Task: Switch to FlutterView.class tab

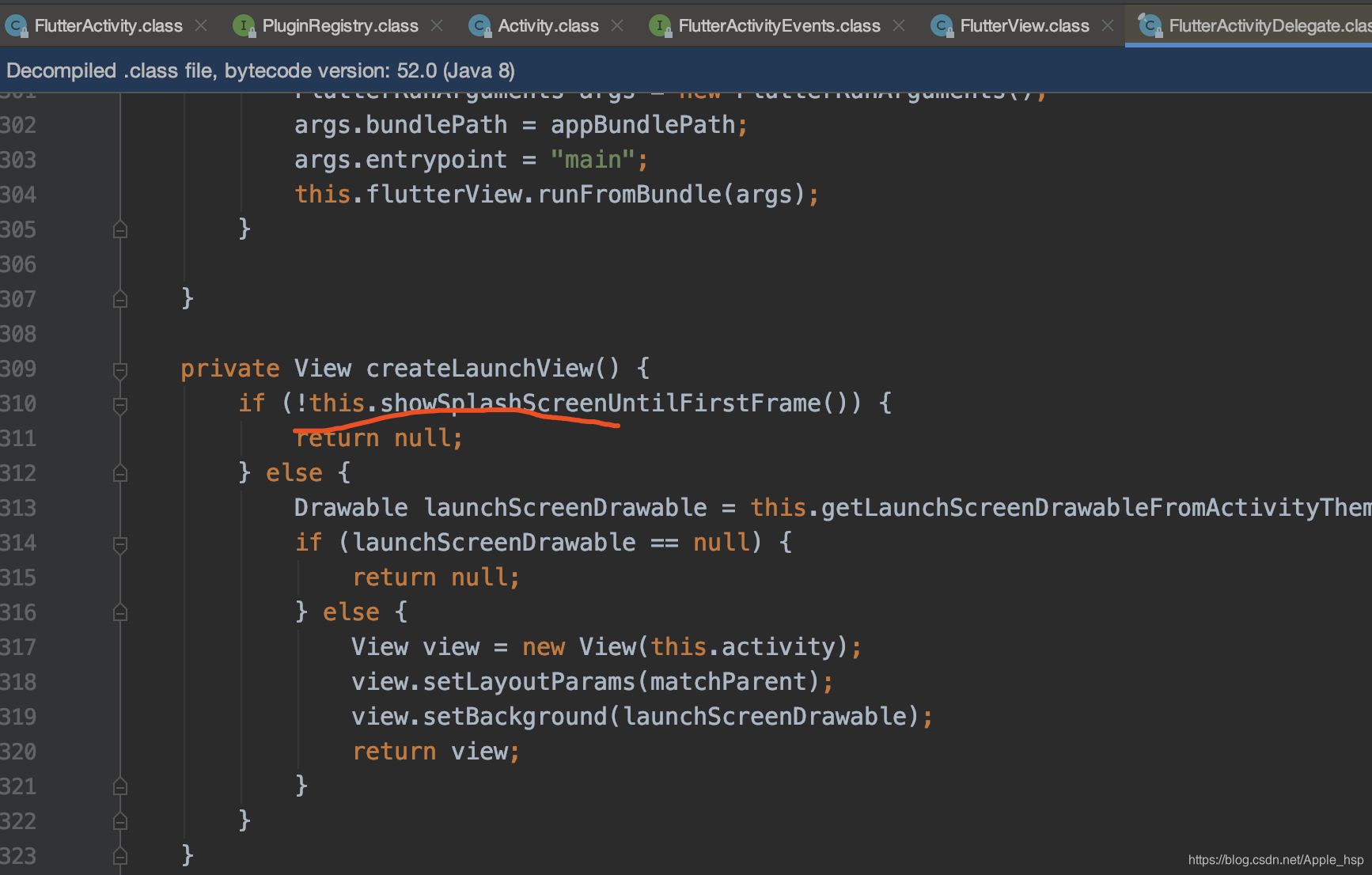Action: [1025, 26]
